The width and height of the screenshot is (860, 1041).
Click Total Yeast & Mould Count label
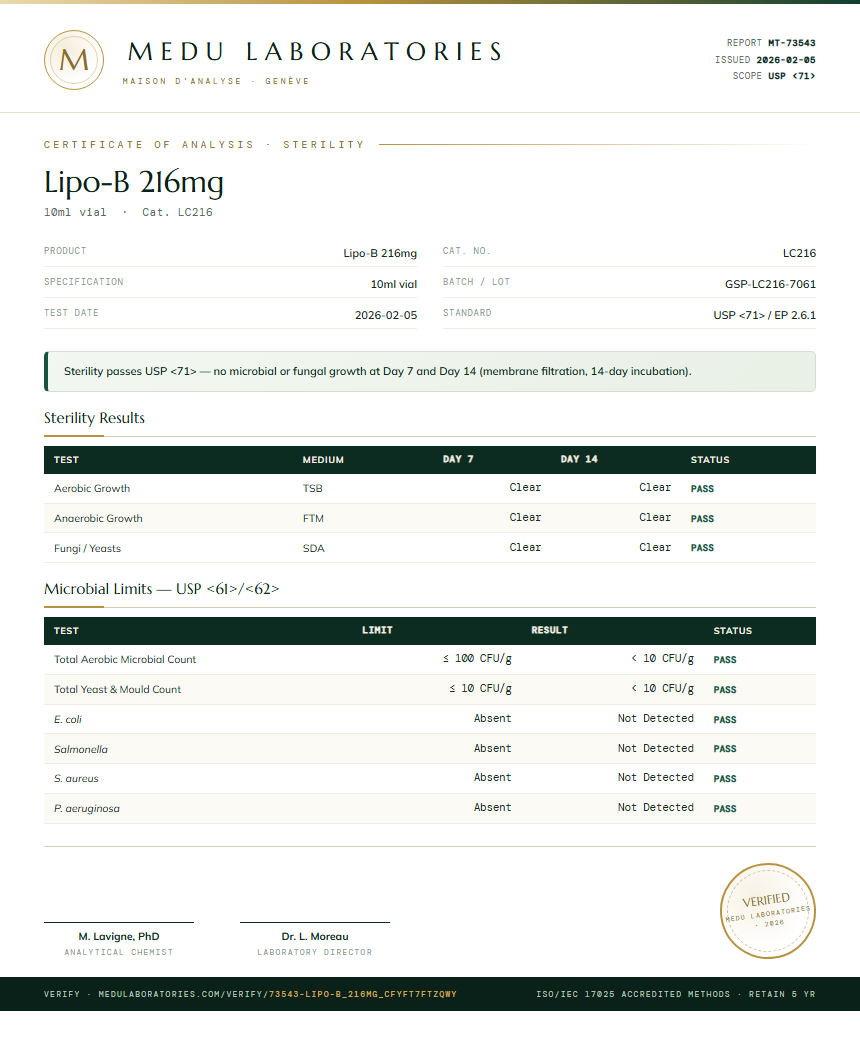[x=117, y=689]
